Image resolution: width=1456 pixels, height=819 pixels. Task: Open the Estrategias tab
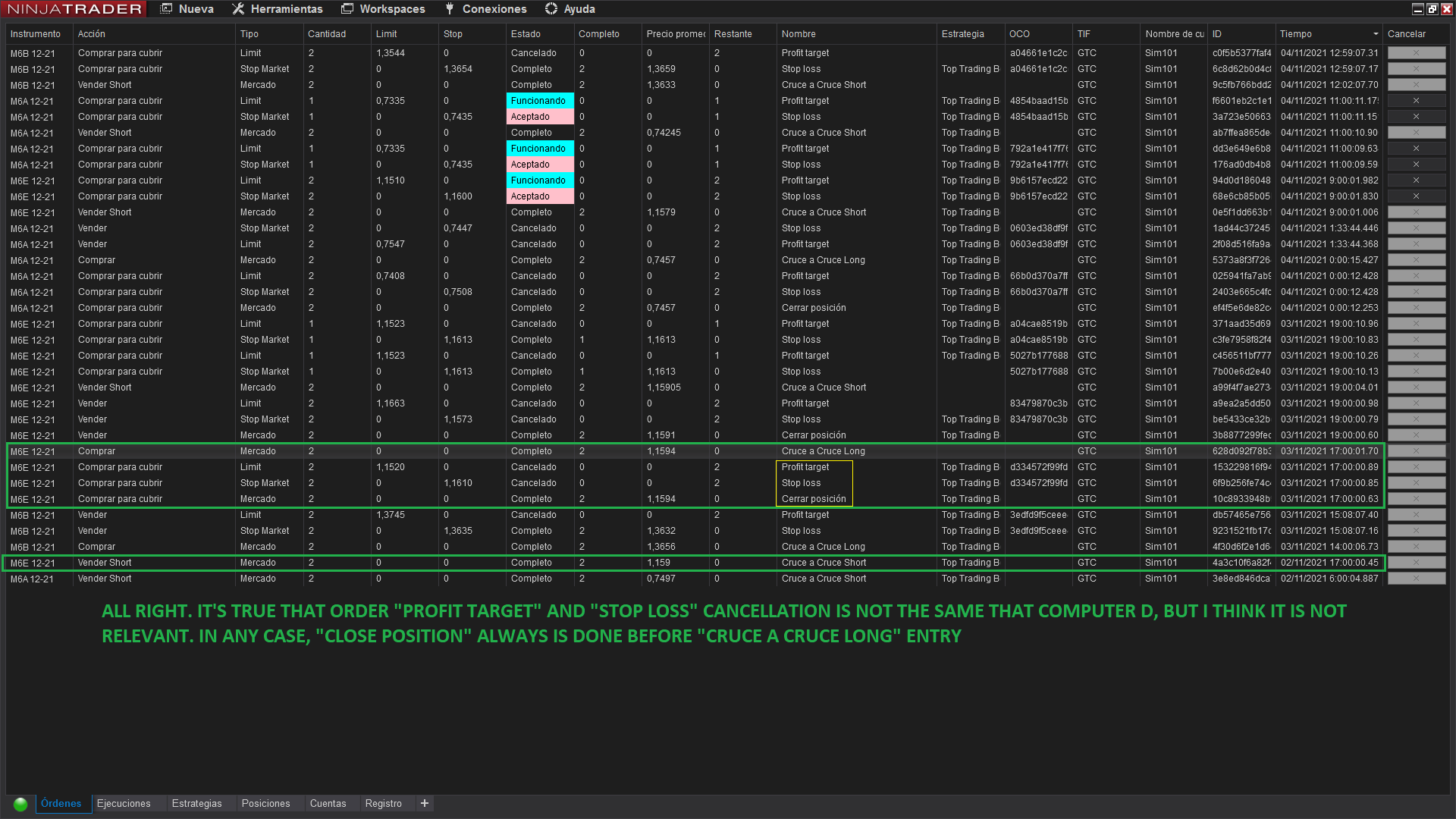pos(196,803)
